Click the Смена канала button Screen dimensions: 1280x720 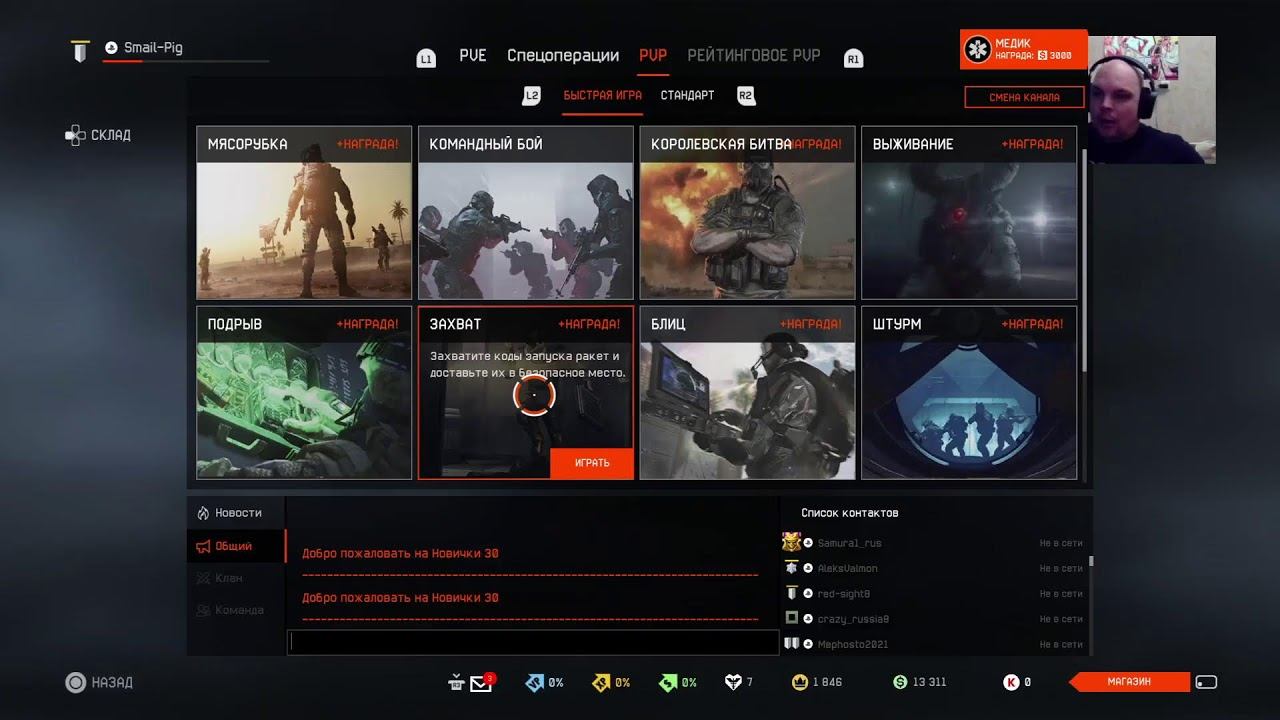pyautogui.click(x=1025, y=97)
